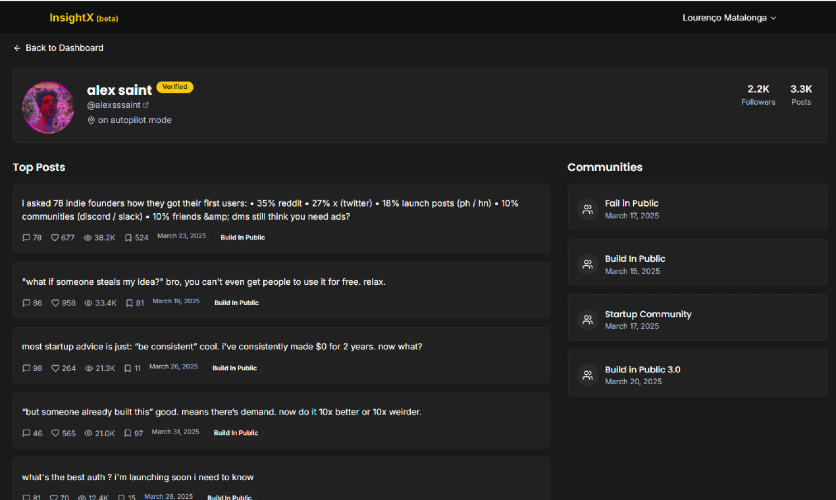Click the heart icon showing 565 likes
The width and height of the screenshot is (836, 500).
click(55, 433)
